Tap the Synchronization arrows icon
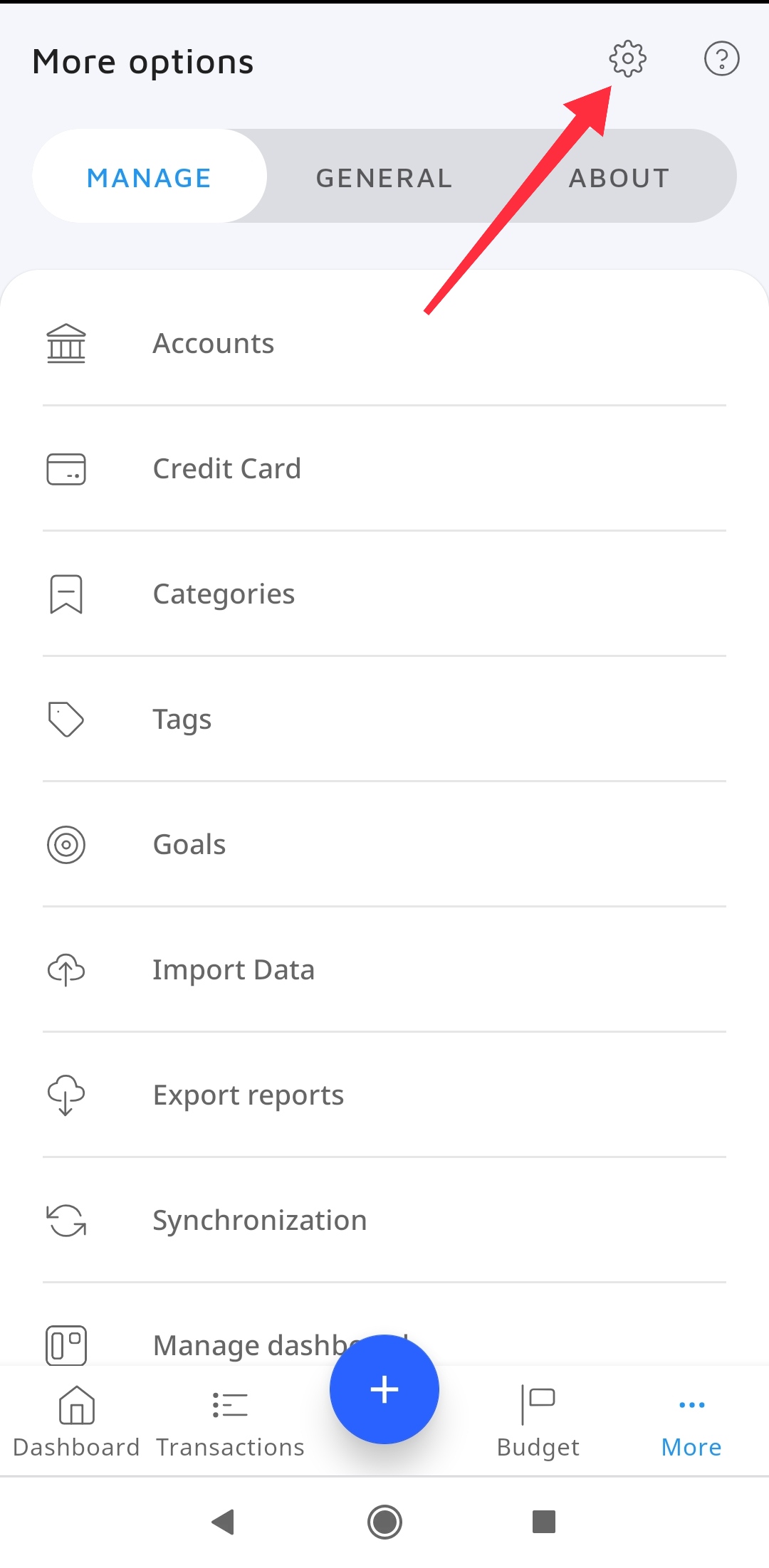Viewport: 769px width, 1568px height. tap(66, 1221)
